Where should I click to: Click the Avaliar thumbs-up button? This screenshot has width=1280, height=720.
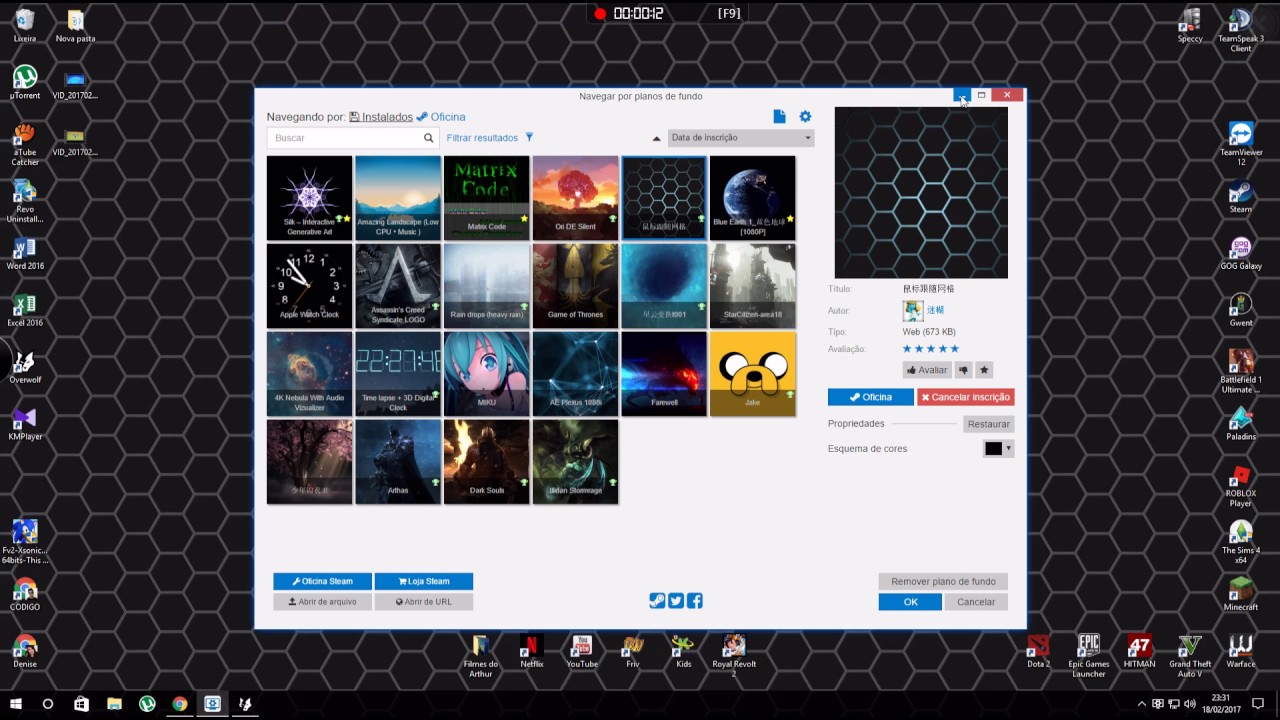pos(927,370)
